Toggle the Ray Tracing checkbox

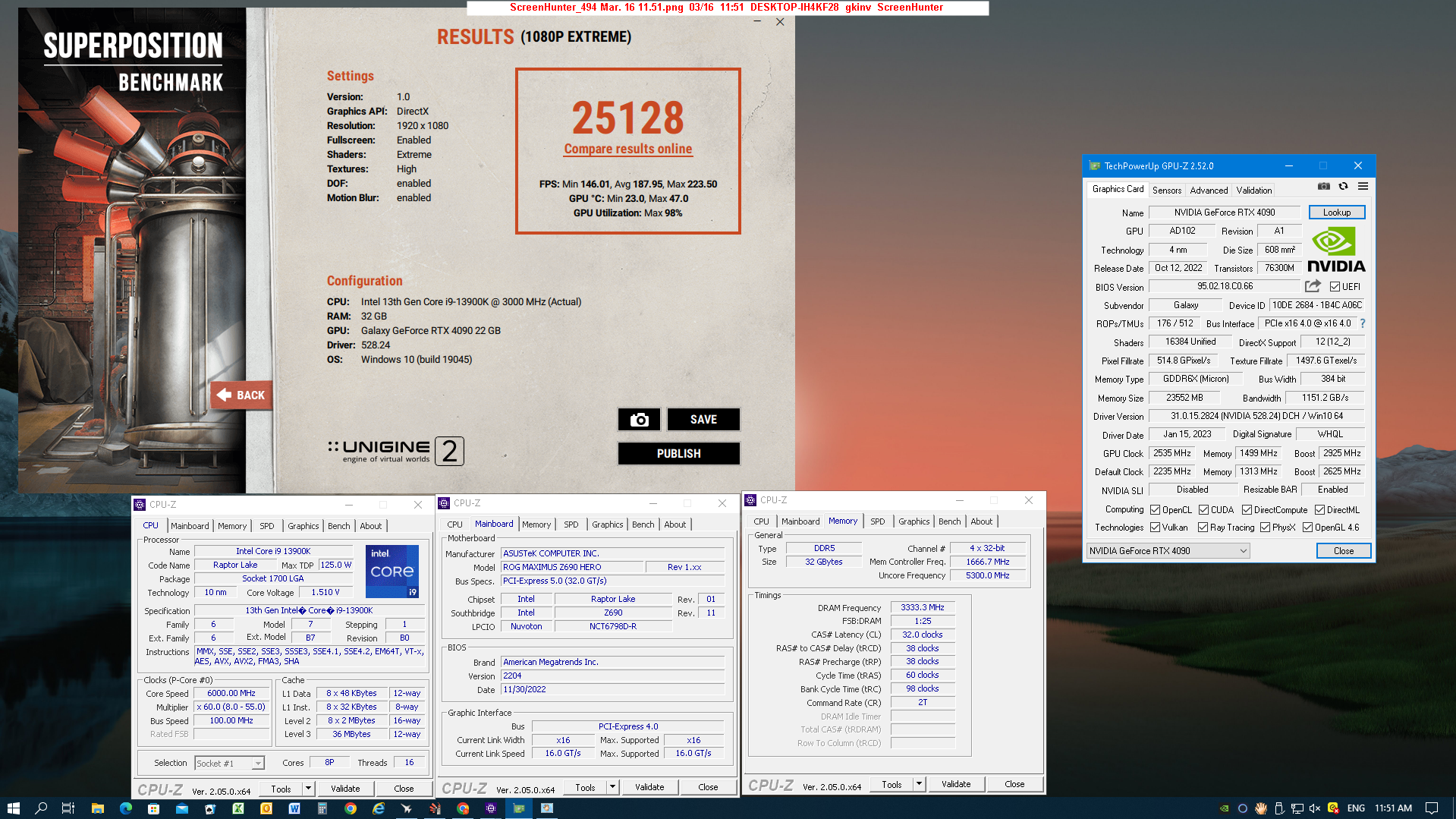[x=1203, y=528]
